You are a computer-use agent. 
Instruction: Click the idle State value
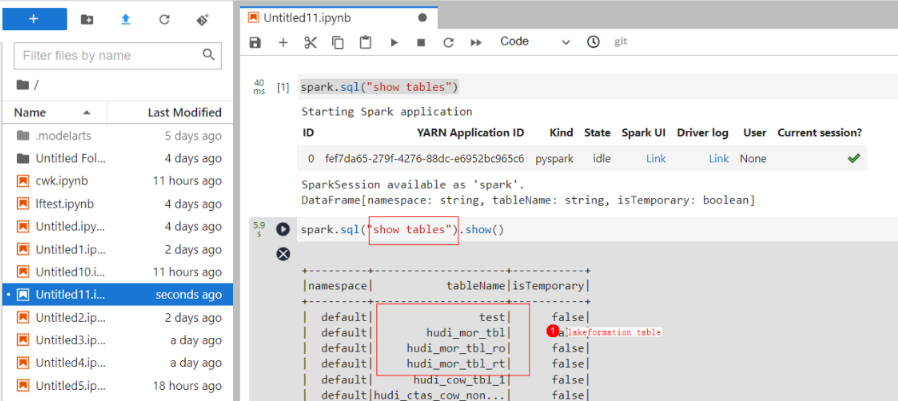click(601, 159)
